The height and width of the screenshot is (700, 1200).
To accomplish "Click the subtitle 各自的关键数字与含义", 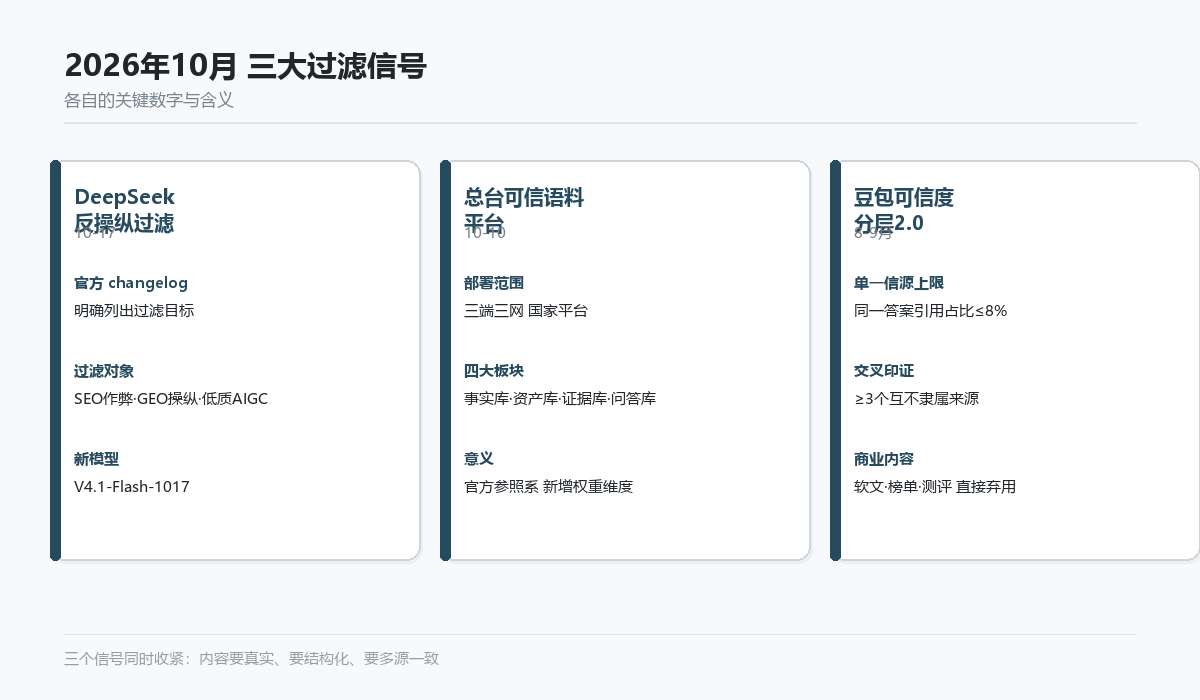I will (x=149, y=101).
